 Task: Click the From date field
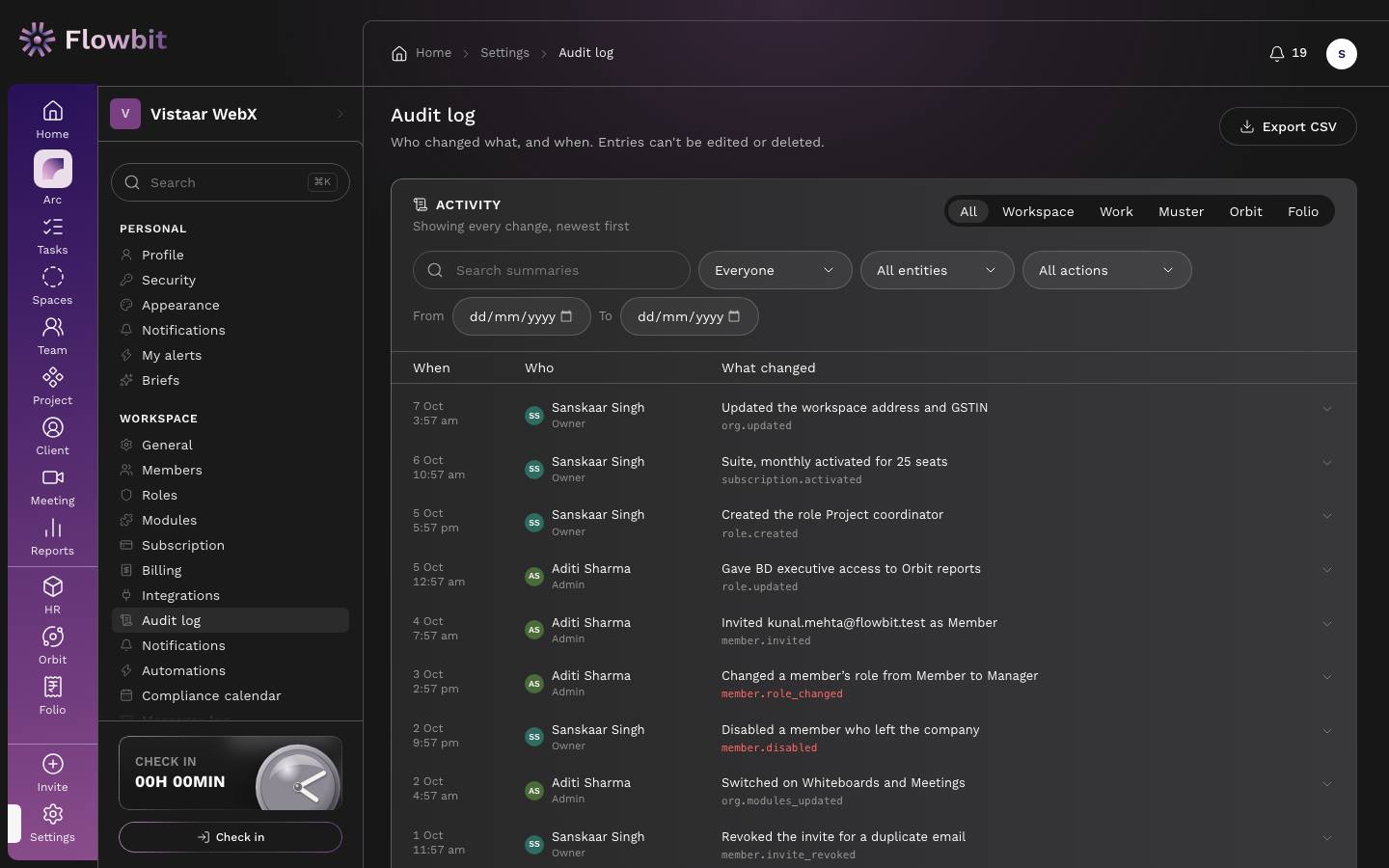tap(522, 316)
